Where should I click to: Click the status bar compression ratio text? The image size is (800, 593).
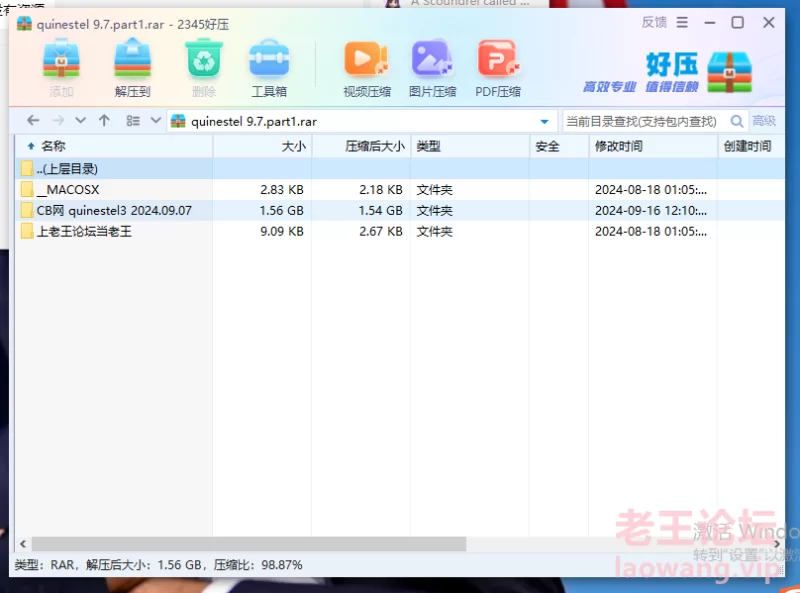tap(258, 565)
